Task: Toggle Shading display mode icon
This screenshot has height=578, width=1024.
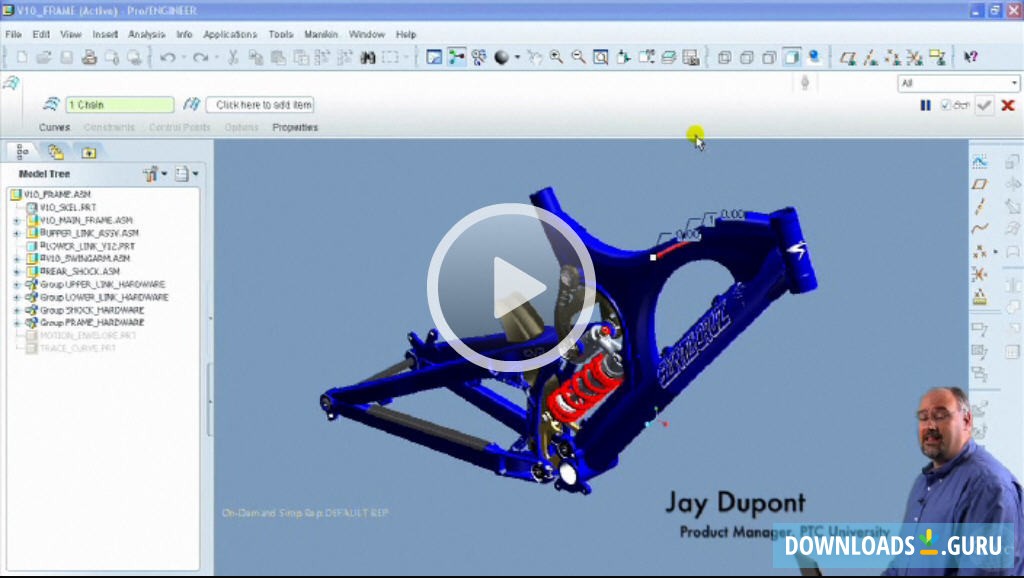Action: coord(791,57)
